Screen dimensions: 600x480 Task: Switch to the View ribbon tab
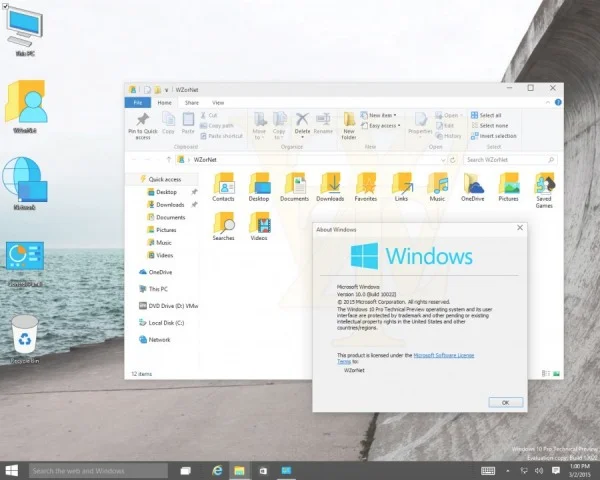pyautogui.click(x=218, y=103)
